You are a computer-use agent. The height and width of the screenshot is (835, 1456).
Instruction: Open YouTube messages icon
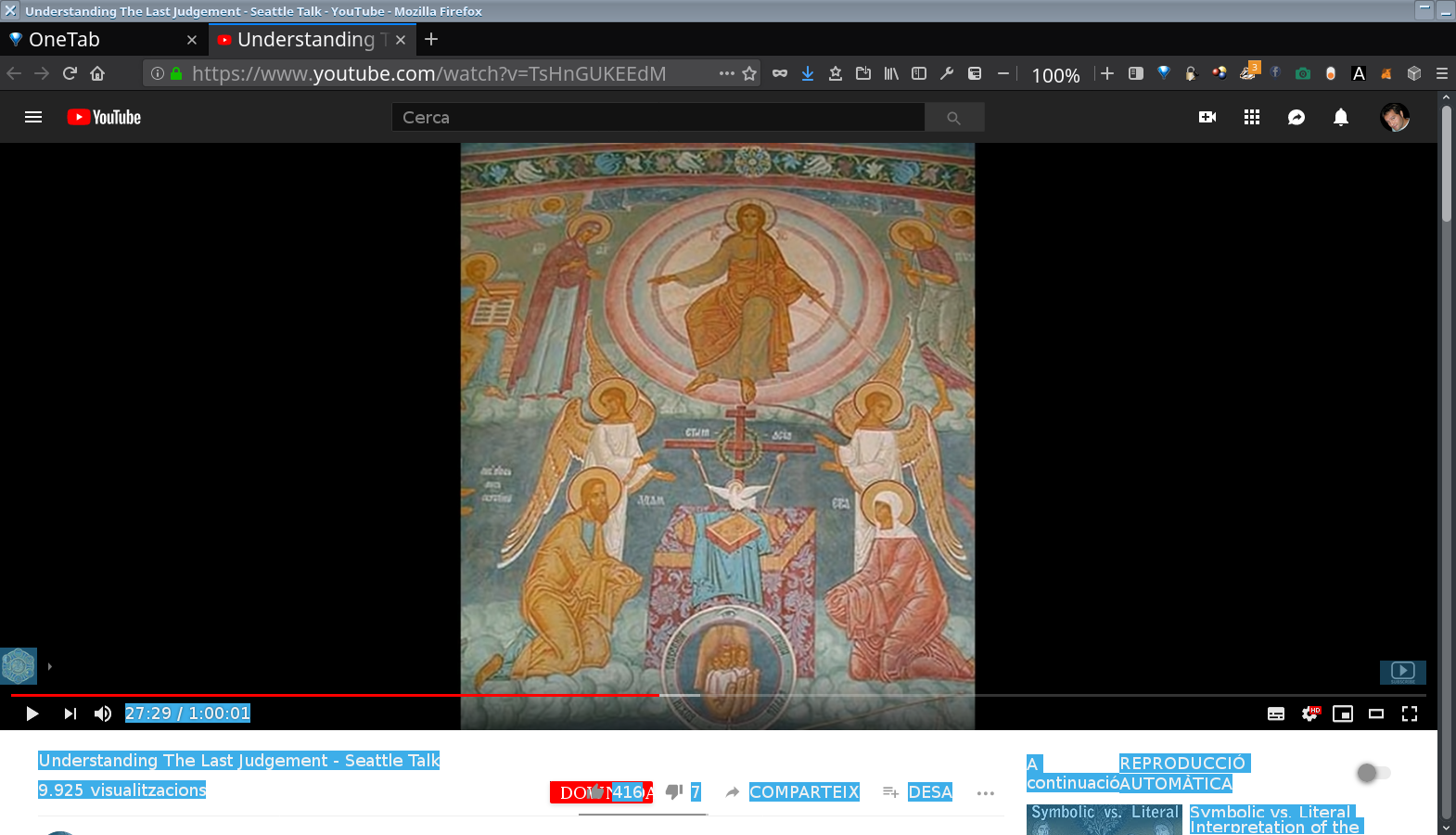pos(1296,117)
